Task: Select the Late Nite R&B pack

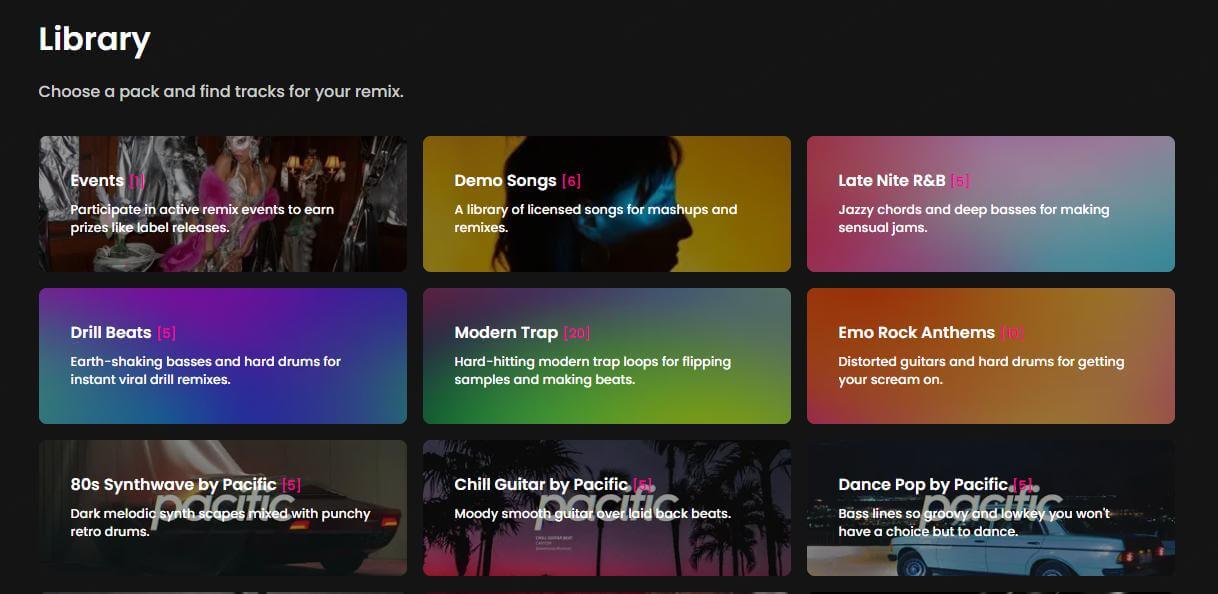Action: (990, 204)
